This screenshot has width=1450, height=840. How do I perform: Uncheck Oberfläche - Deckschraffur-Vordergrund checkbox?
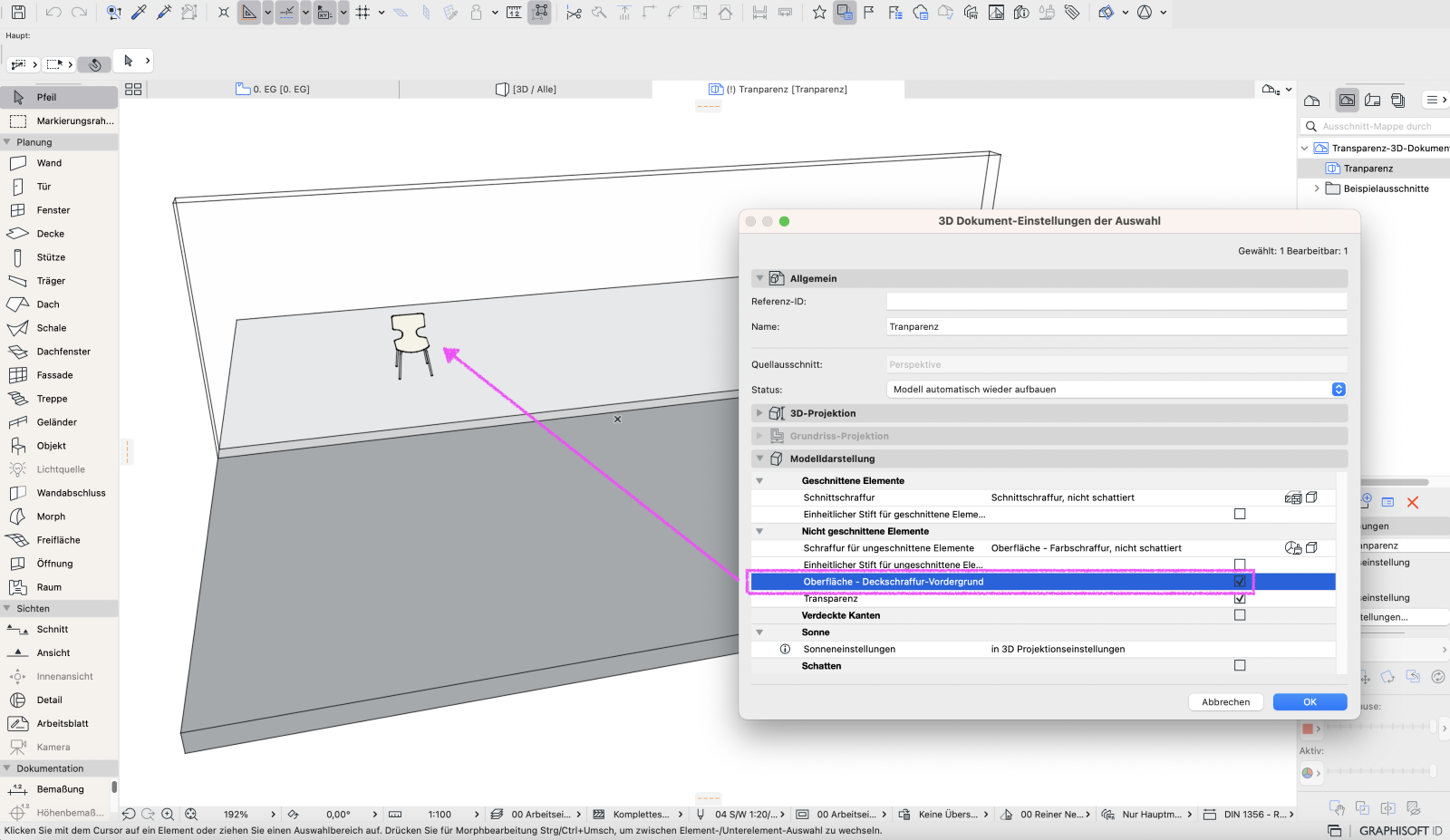(1240, 582)
